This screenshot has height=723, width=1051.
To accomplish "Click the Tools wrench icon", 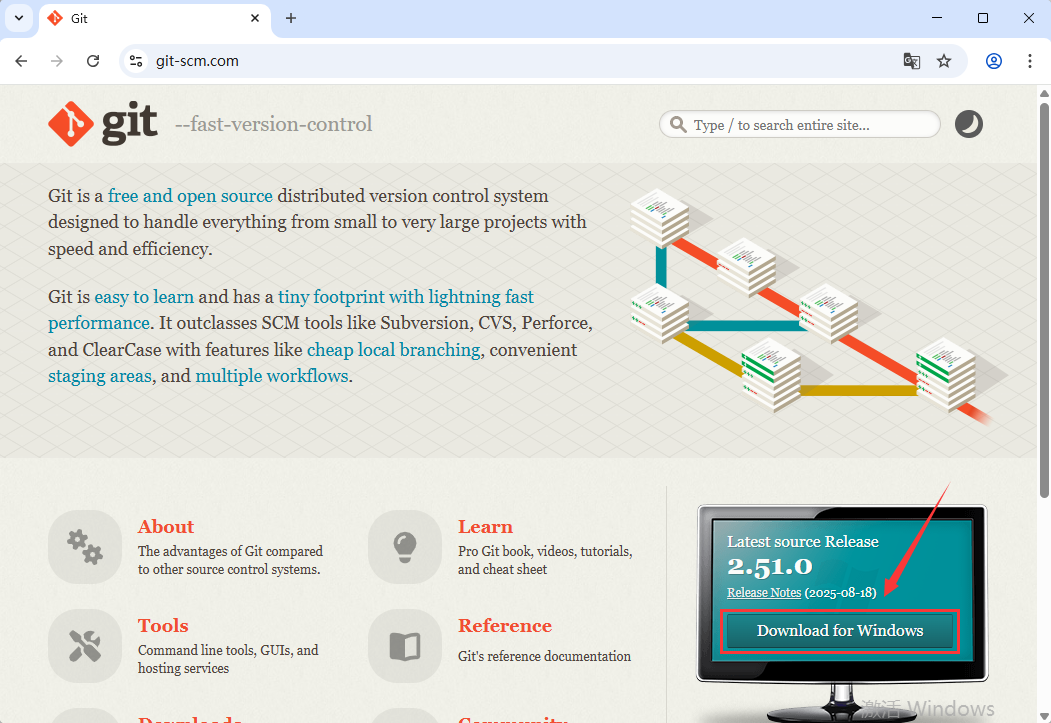I will (84, 645).
